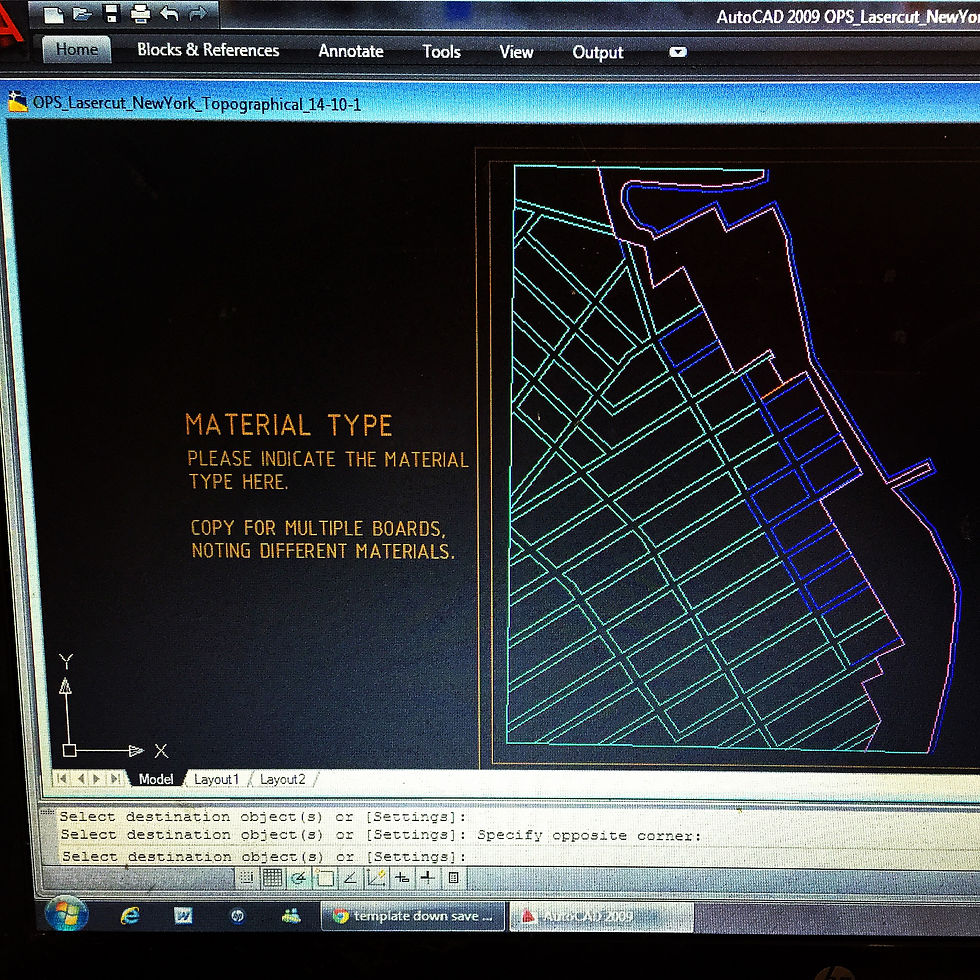Go to previous layout tab arrow
The width and height of the screenshot is (980, 980).
point(81,778)
